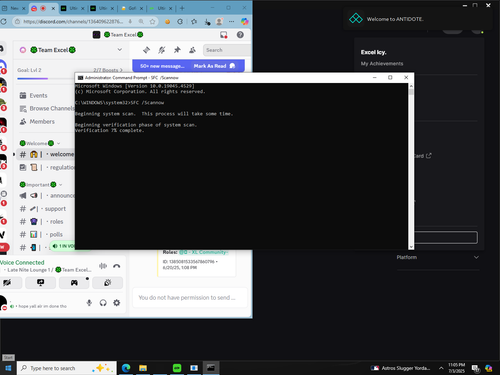This screenshot has height=375, width=500.
Task: Open Astros Slugger news widget
Action: tap(400, 368)
